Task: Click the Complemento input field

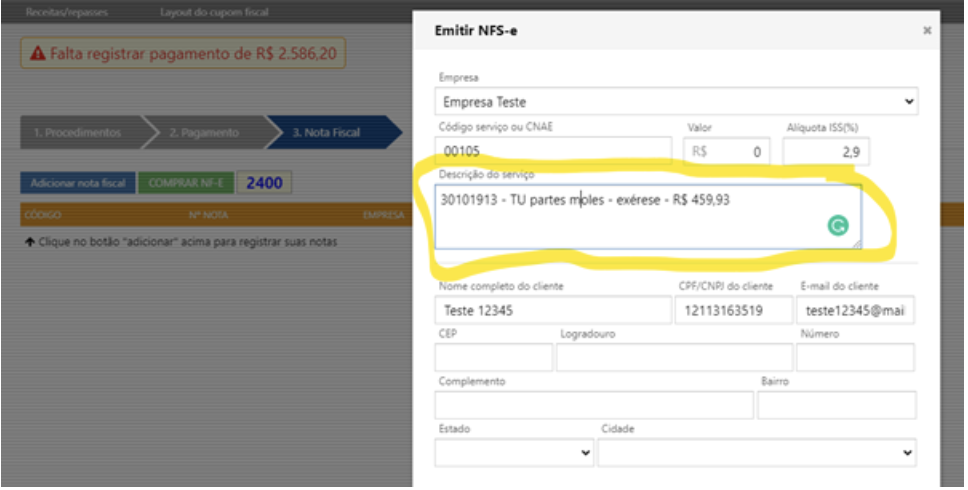Action: point(594,405)
